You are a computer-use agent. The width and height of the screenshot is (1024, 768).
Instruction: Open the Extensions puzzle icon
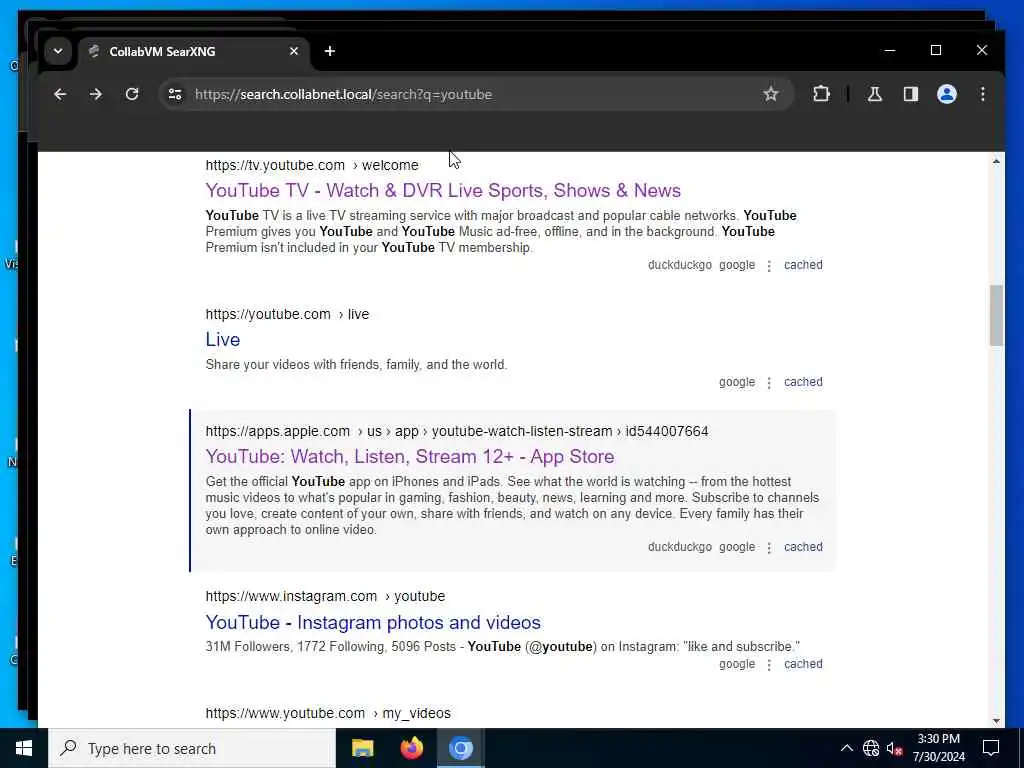coord(822,94)
